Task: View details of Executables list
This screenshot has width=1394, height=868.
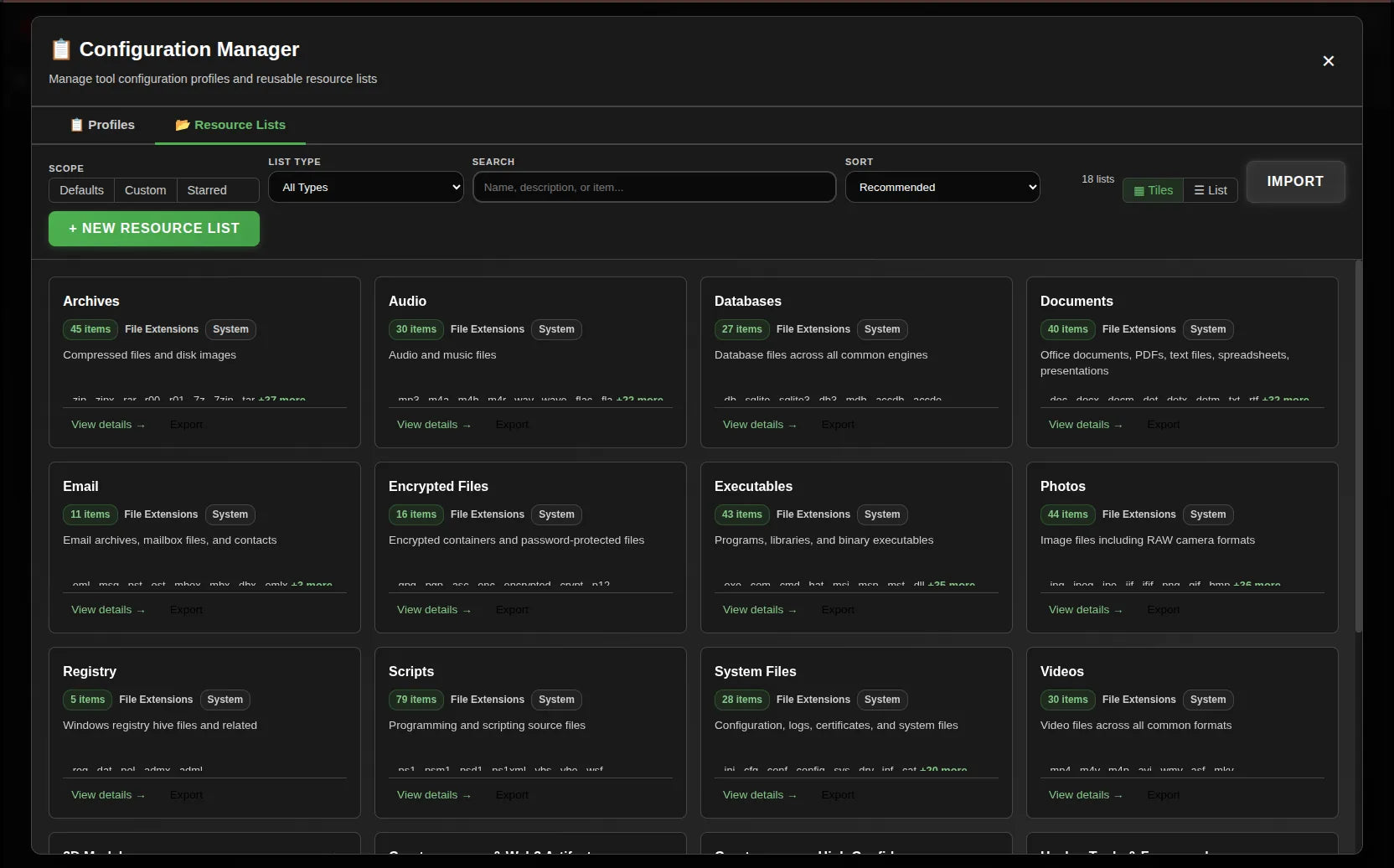Action: click(760, 610)
